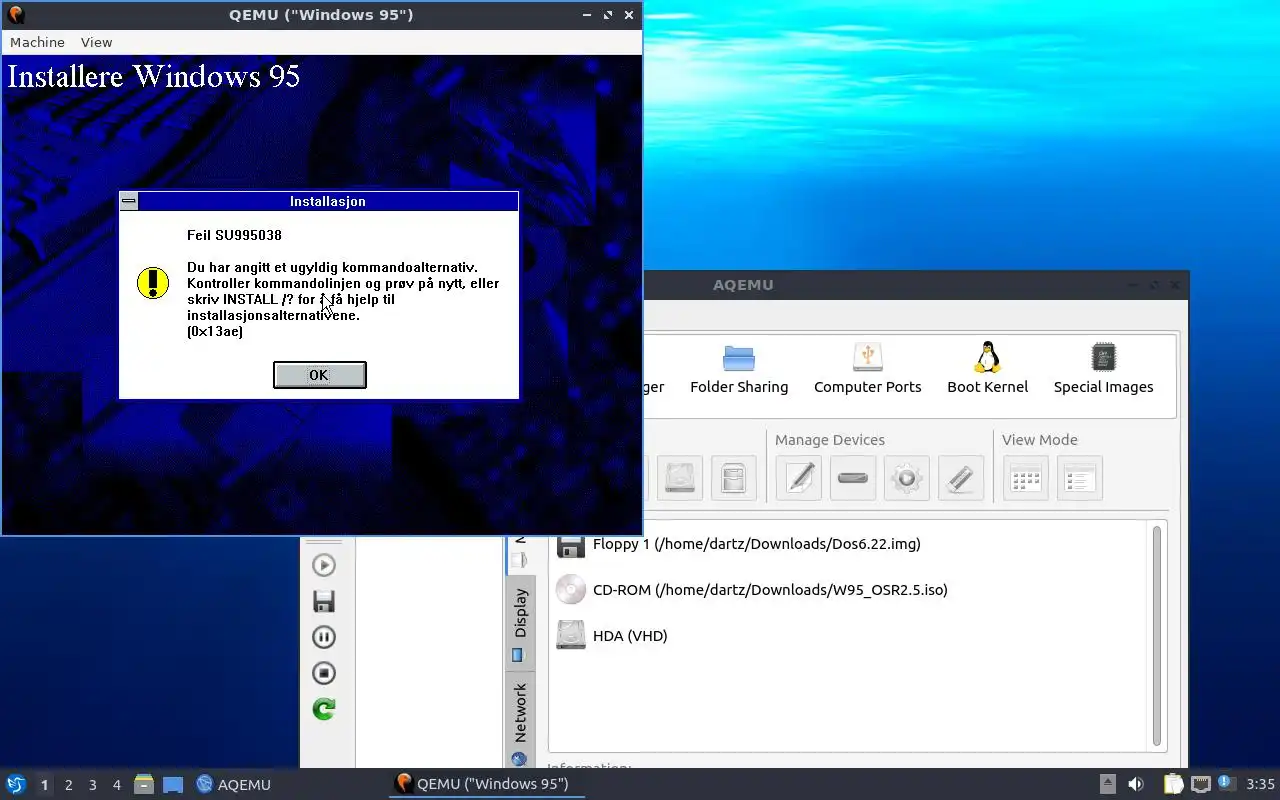
Task: Open Special Images settings in AQEMU
Action: [x=1103, y=368]
